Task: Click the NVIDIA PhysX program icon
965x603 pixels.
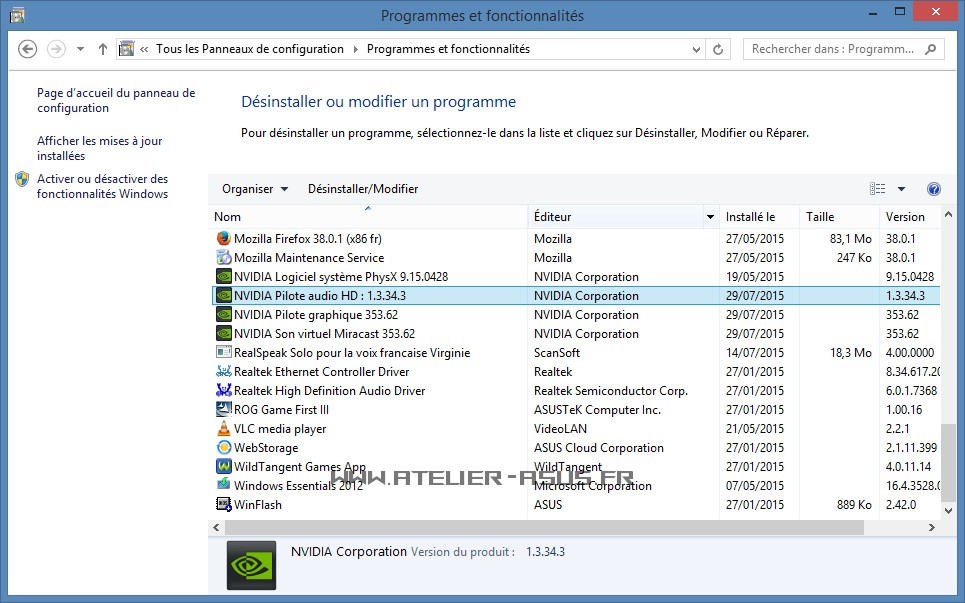Action: pyautogui.click(x=224, y=277)
